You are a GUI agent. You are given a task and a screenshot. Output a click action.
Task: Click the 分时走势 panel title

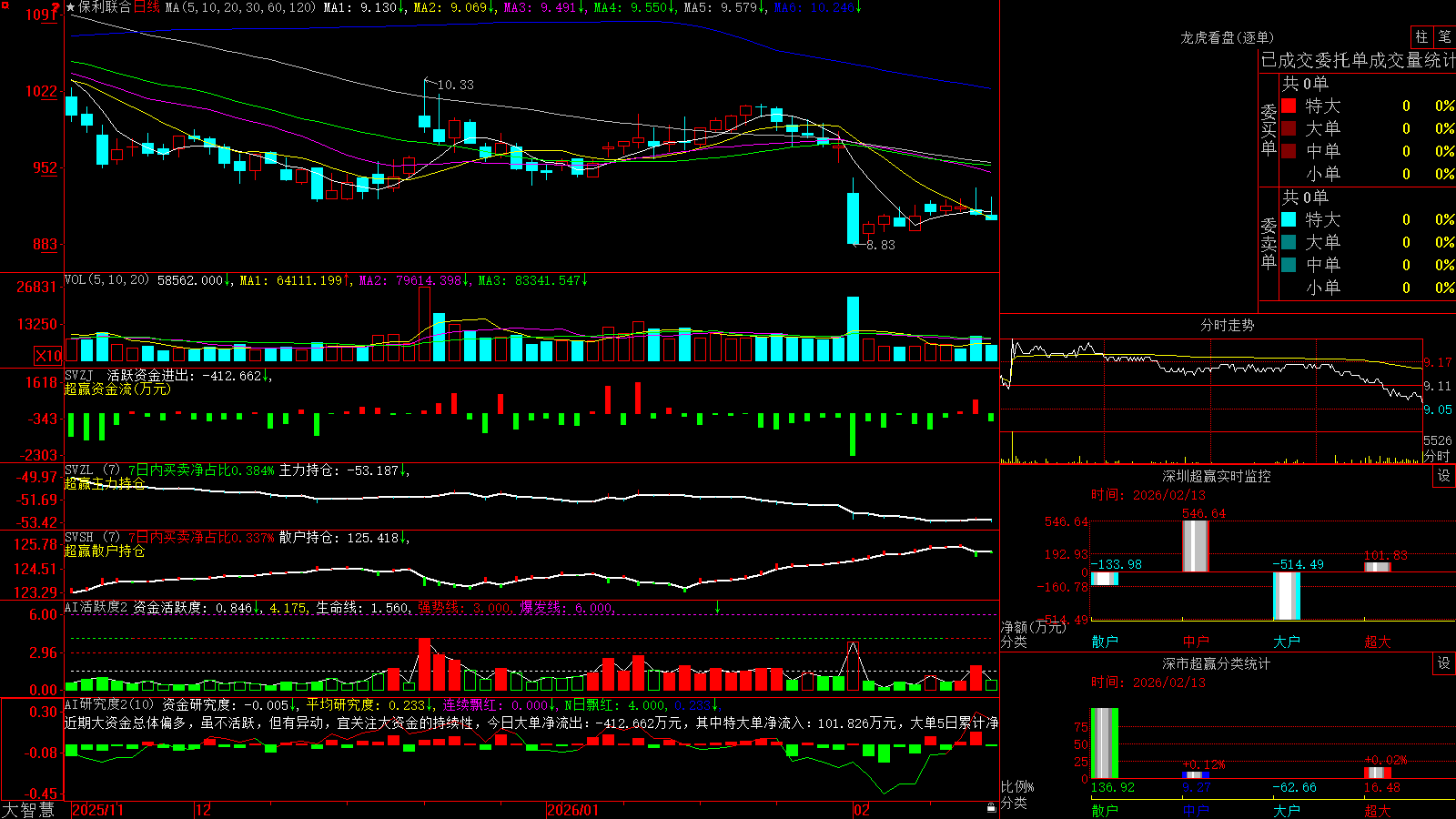coord(1227,325)
